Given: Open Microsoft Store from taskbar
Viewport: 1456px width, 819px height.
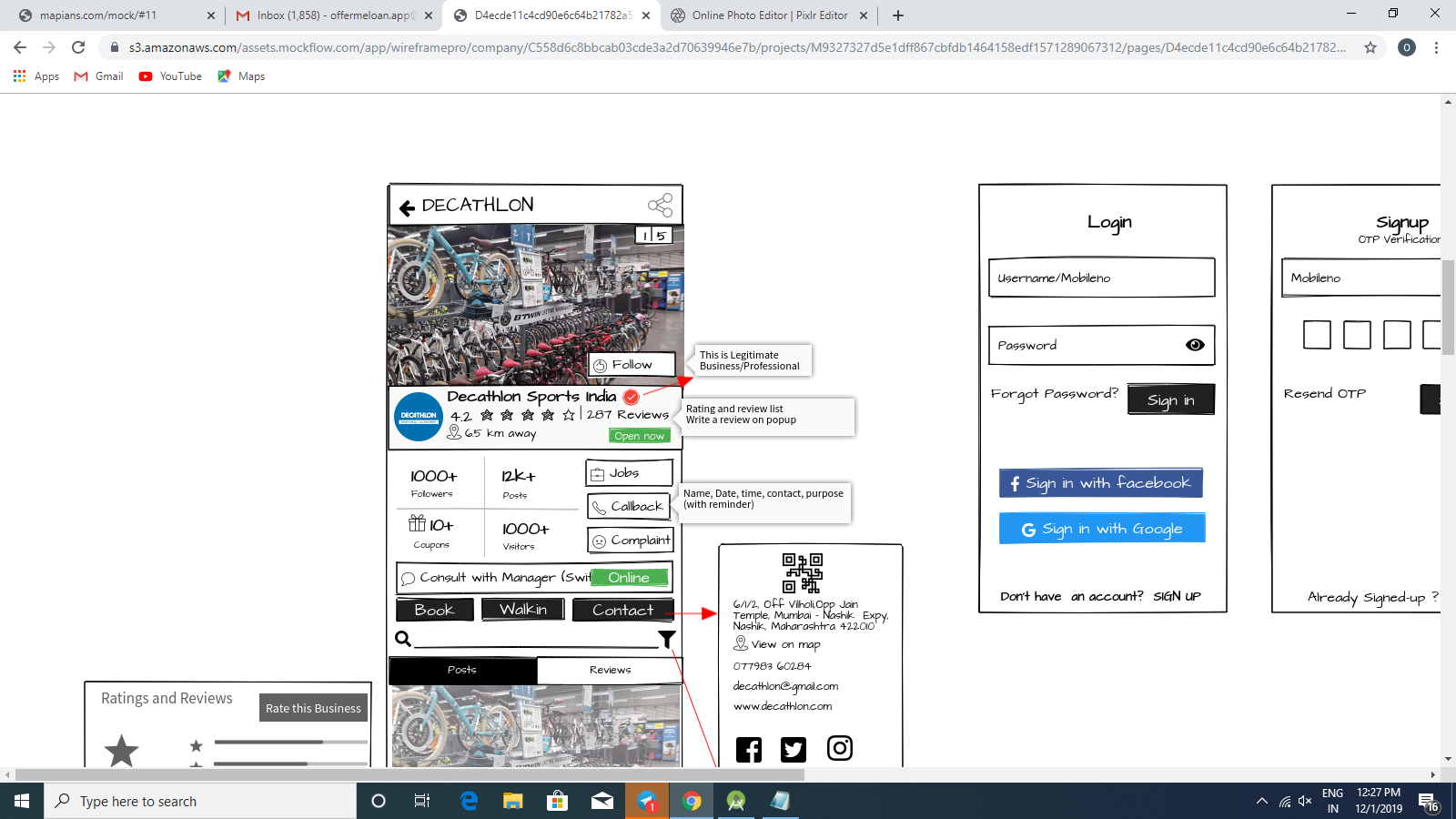Looking at the screenshot, I should (558, 801).
